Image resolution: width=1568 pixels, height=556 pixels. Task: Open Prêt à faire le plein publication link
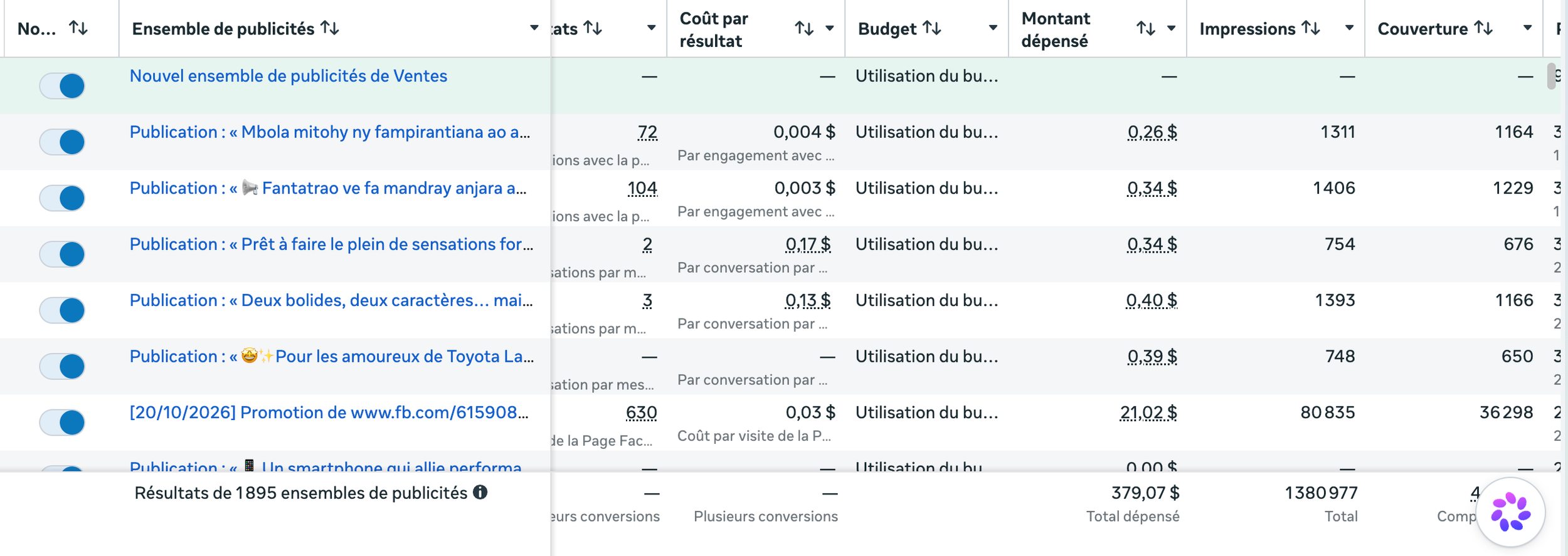tap(332, 244)
